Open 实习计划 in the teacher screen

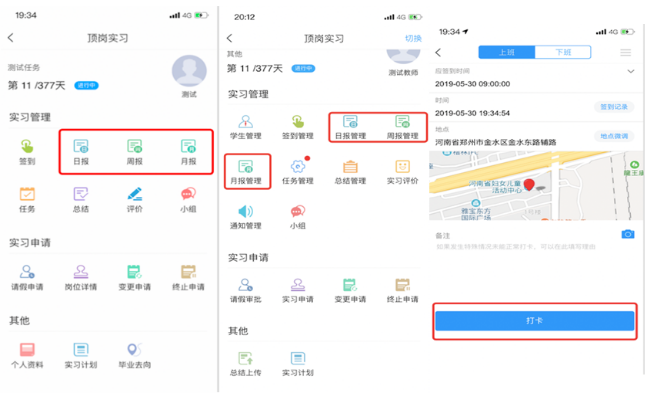[x=298, y=364]
